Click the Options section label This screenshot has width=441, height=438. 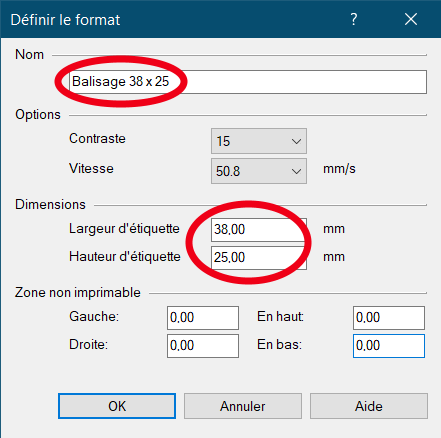[38, 114]
